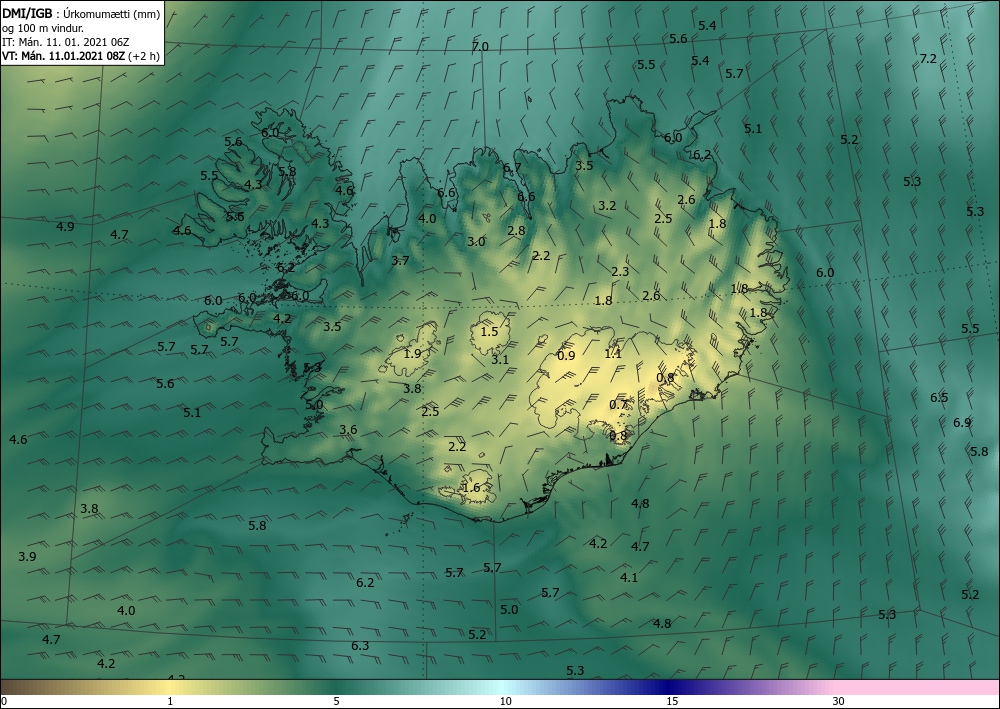1000x709 pixels.
Task: Click the 2.8 value over Iceland
Action: click(516, 230)
